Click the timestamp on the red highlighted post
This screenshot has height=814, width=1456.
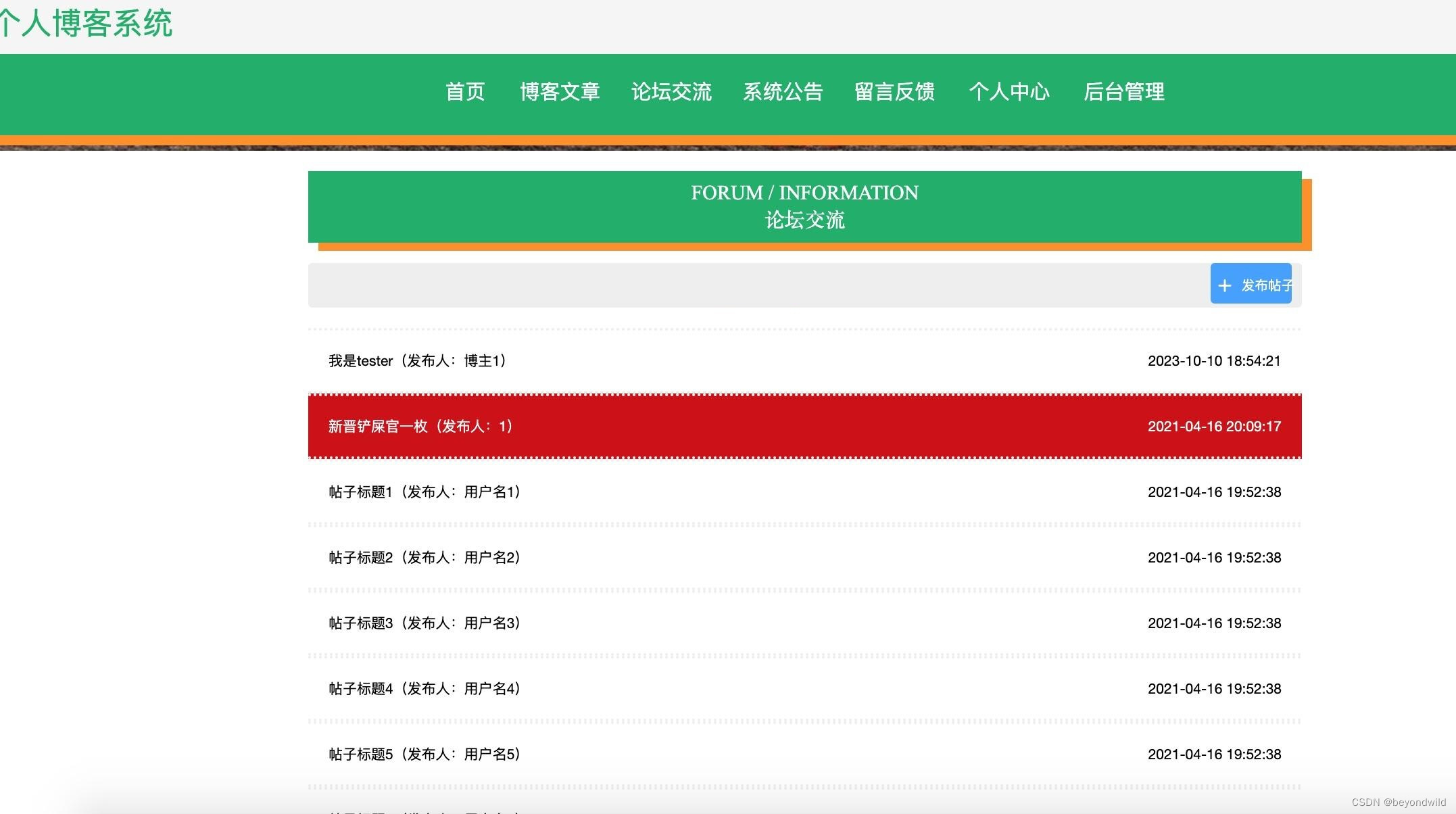(x=1214, y=427)
